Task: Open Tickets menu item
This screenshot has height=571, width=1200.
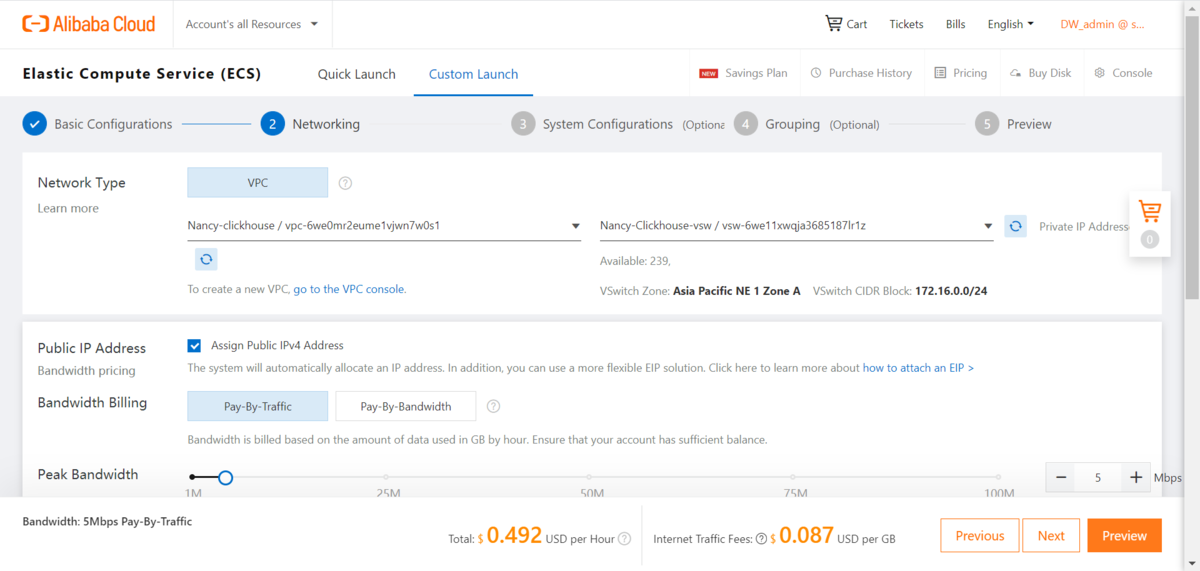Action: pos(906,24)
